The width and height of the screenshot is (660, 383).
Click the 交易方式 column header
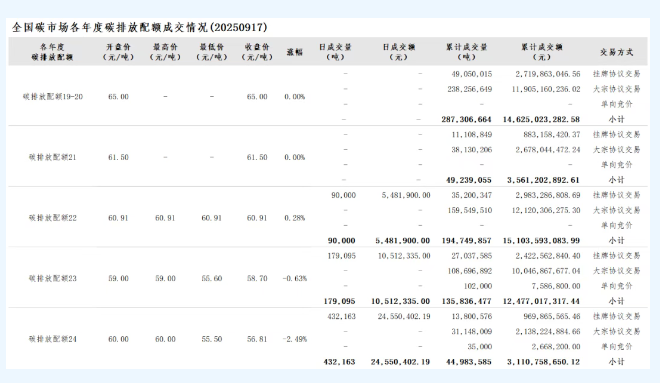point(617,52)
